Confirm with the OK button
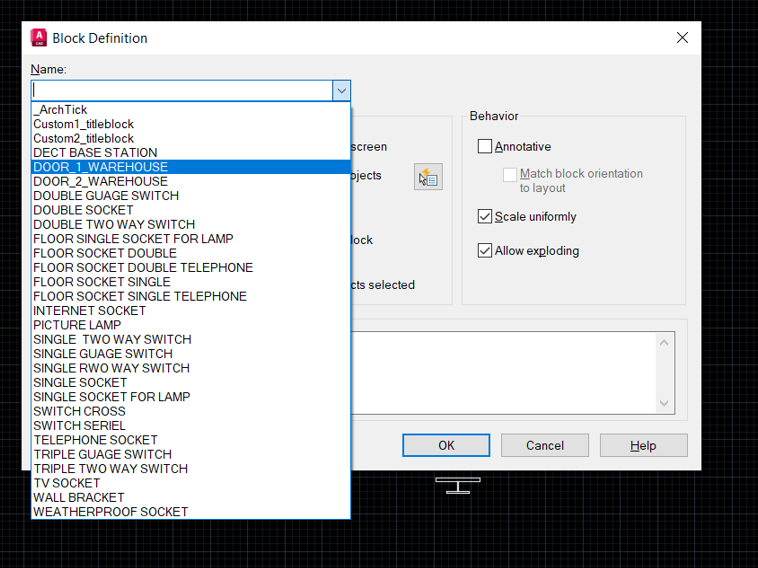The height and width of the screenshot is (568, 758). [x=446, y=445]
